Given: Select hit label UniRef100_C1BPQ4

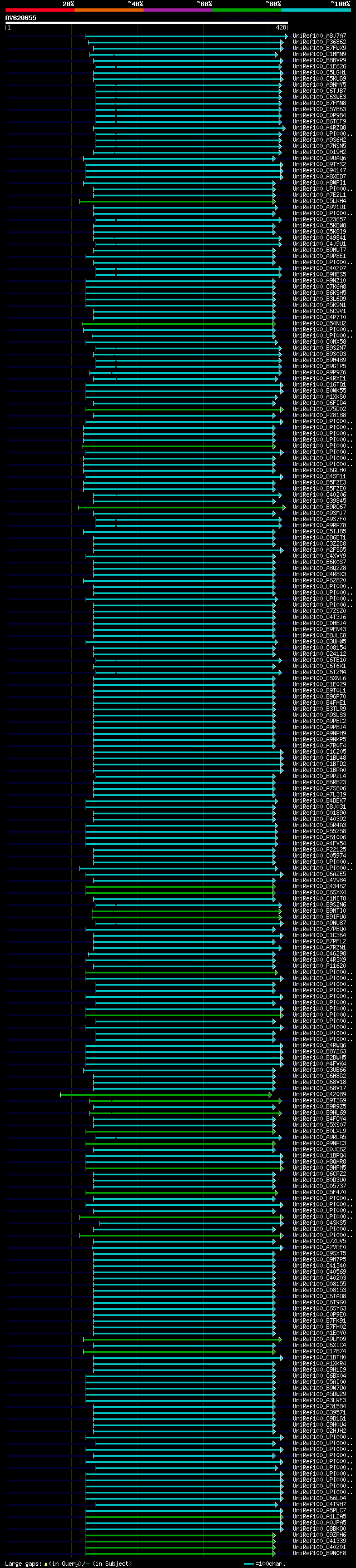Looking at the screenshot, I should tap(319, 1156).
